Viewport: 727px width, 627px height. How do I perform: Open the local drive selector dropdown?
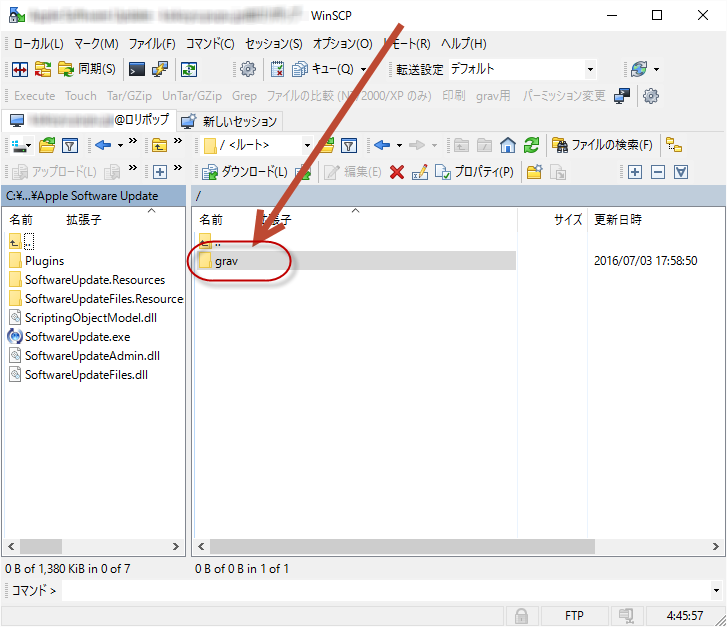[22, 145]
